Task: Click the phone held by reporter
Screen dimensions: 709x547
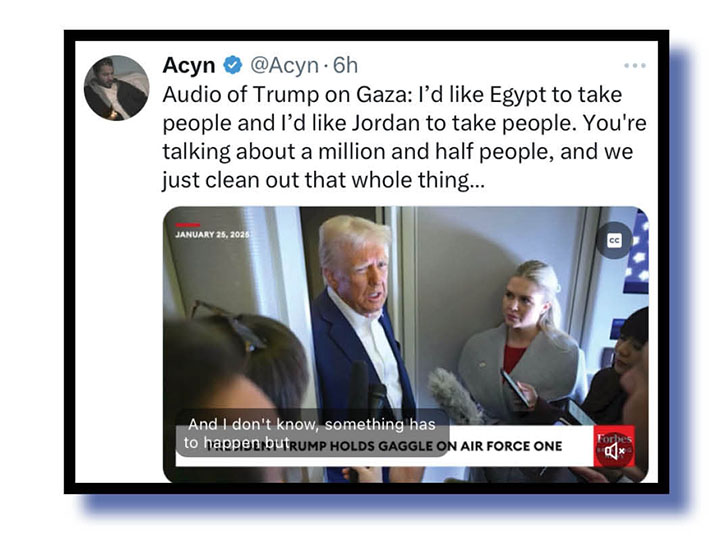Action: click(515, 387)
